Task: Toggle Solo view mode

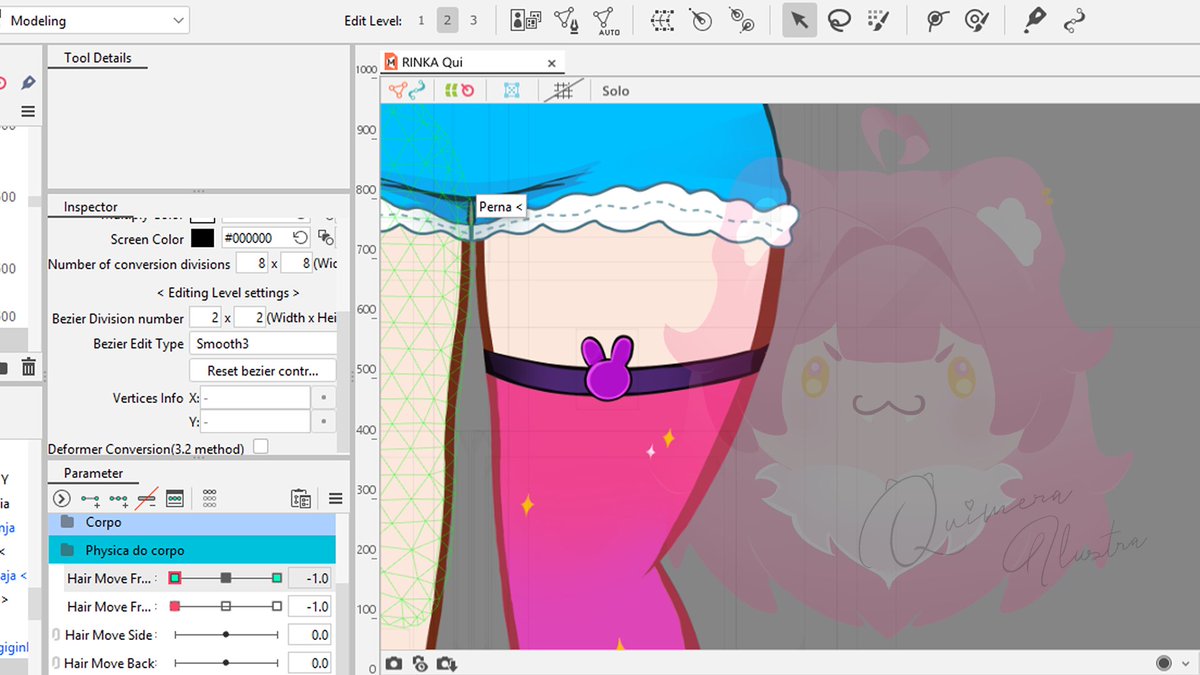Action: coord(615,91)
